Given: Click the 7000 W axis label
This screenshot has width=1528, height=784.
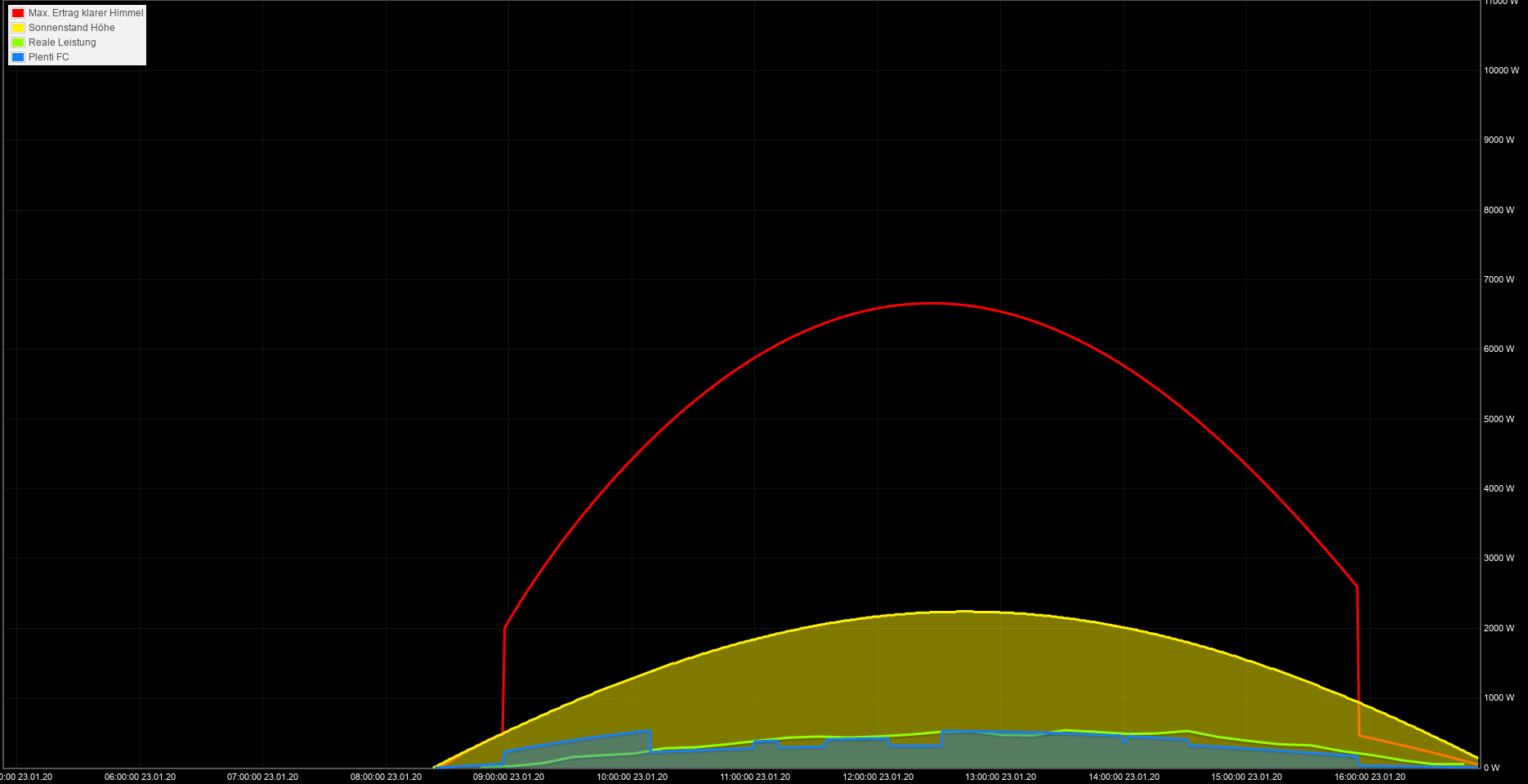Looking at the screenshot, I should click(x=1499, y=280).
